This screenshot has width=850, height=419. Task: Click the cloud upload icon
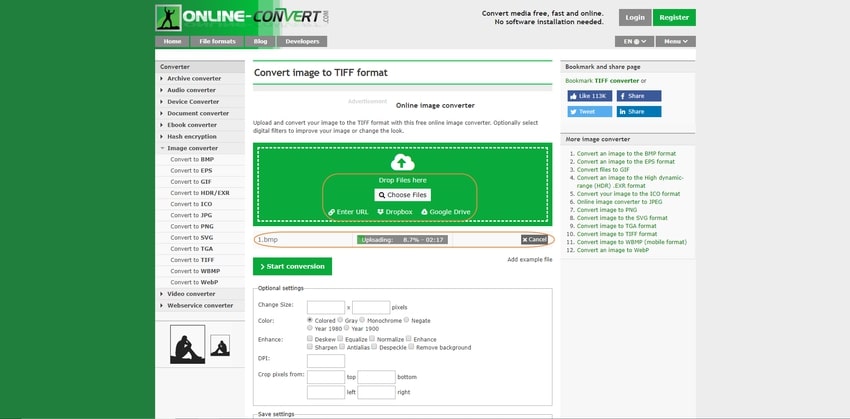(402, 162)
